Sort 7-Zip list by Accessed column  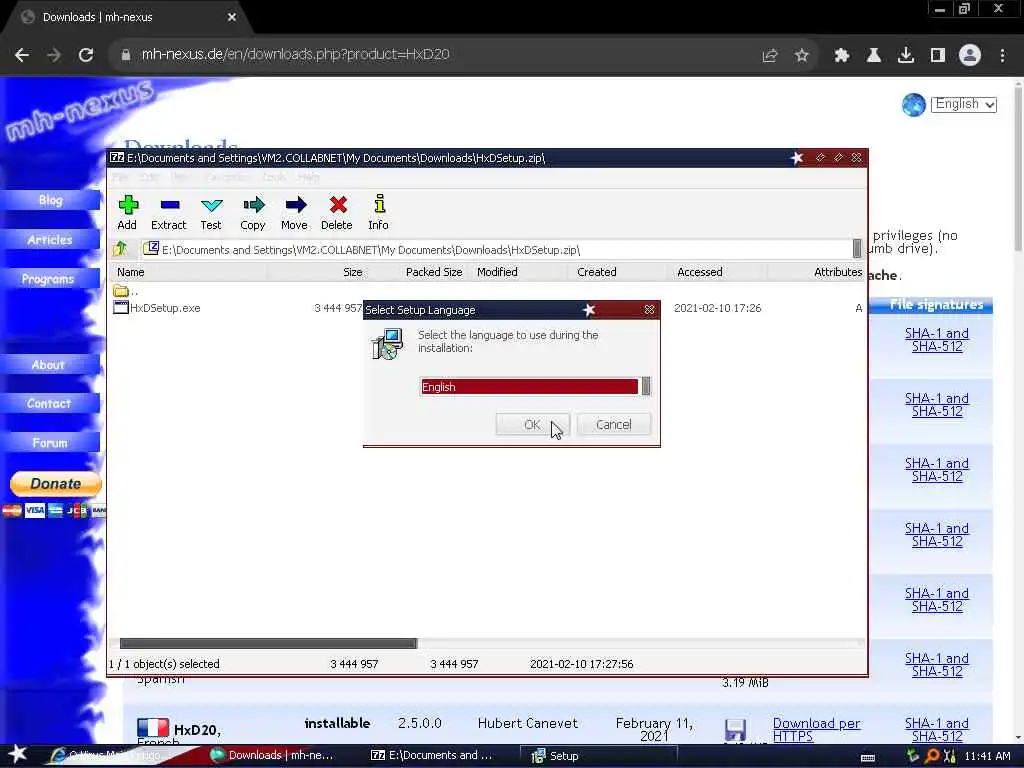pos(716,272)
